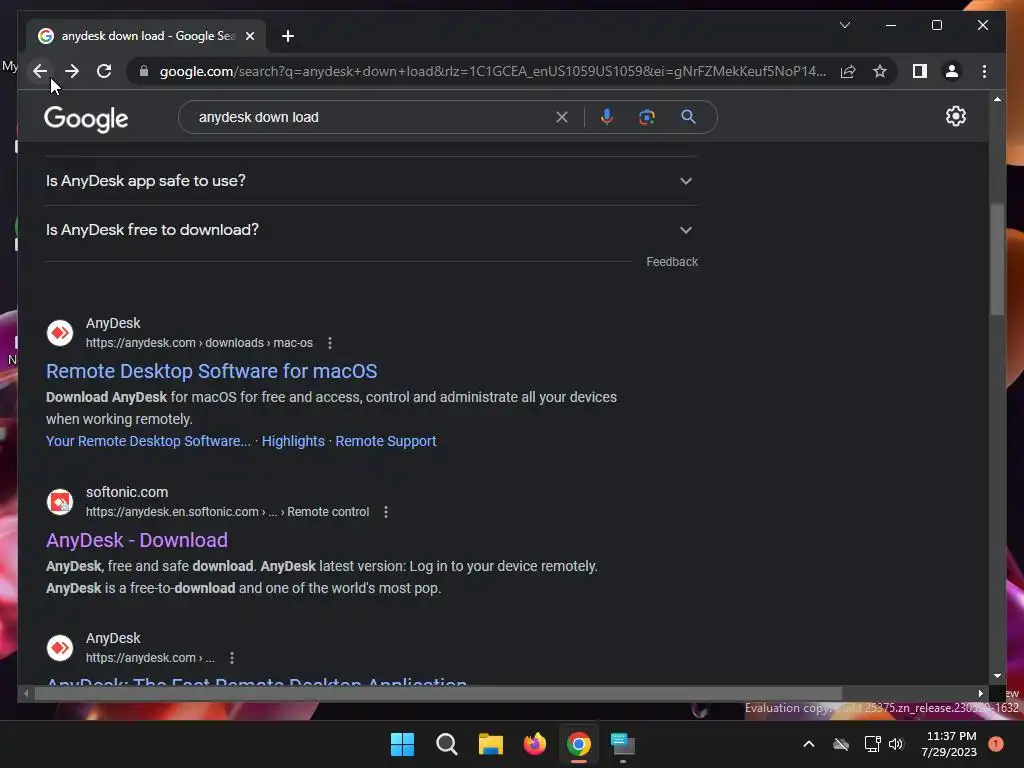The width and height of the screenshot is (1024, 768).
Task: Click AnyDesk favicon of mac-os result
Action: click(x=60, y=333)
